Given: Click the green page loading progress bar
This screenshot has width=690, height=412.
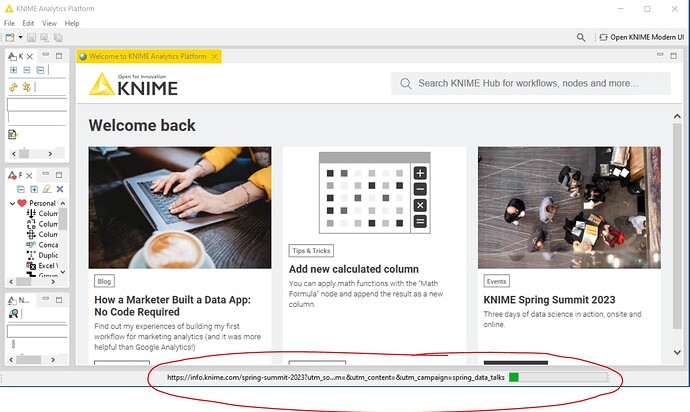Looking at the screenshot, I should (x=558, y=377).
